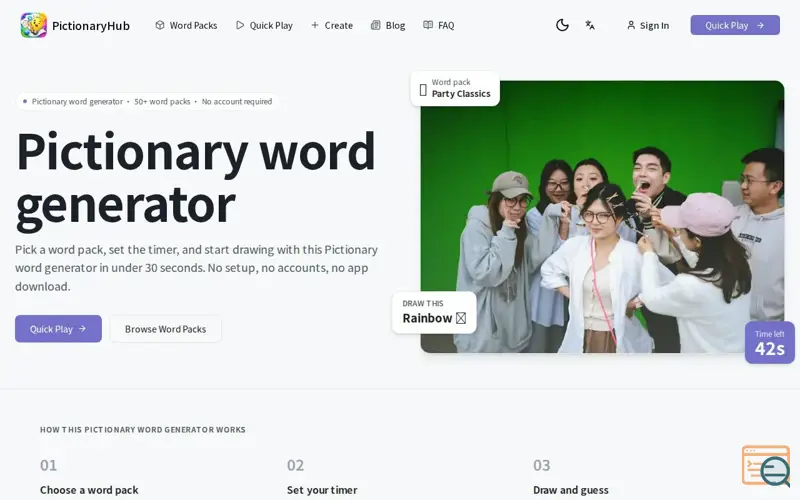Click the Time left 42s badge

[769, 342]
